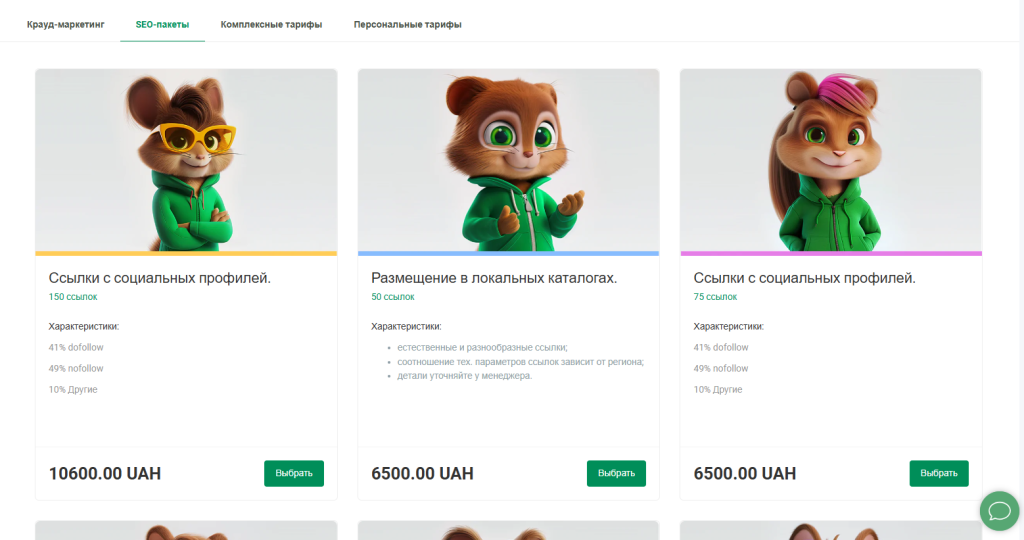Screen dimensions: 1024x540
Task: Open the 150-link social profiles card title
Action: [x=160, y=278]
